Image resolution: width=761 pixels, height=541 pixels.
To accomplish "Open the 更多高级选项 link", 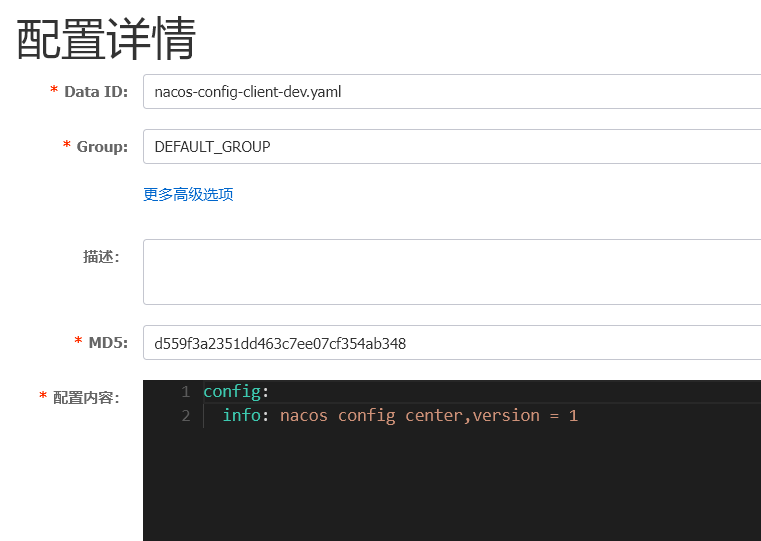I will [188, 195].
